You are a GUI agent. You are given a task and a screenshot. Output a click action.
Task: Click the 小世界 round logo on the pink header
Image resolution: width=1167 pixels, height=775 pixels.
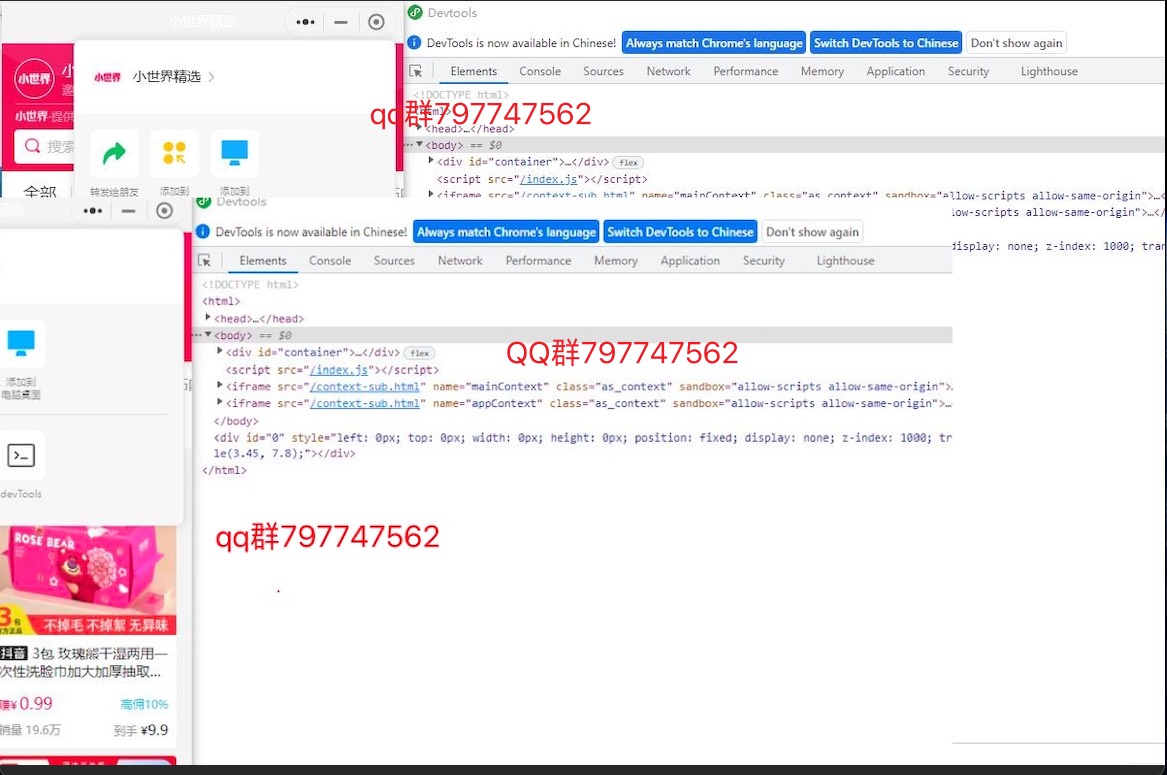(x=34, y=78)
